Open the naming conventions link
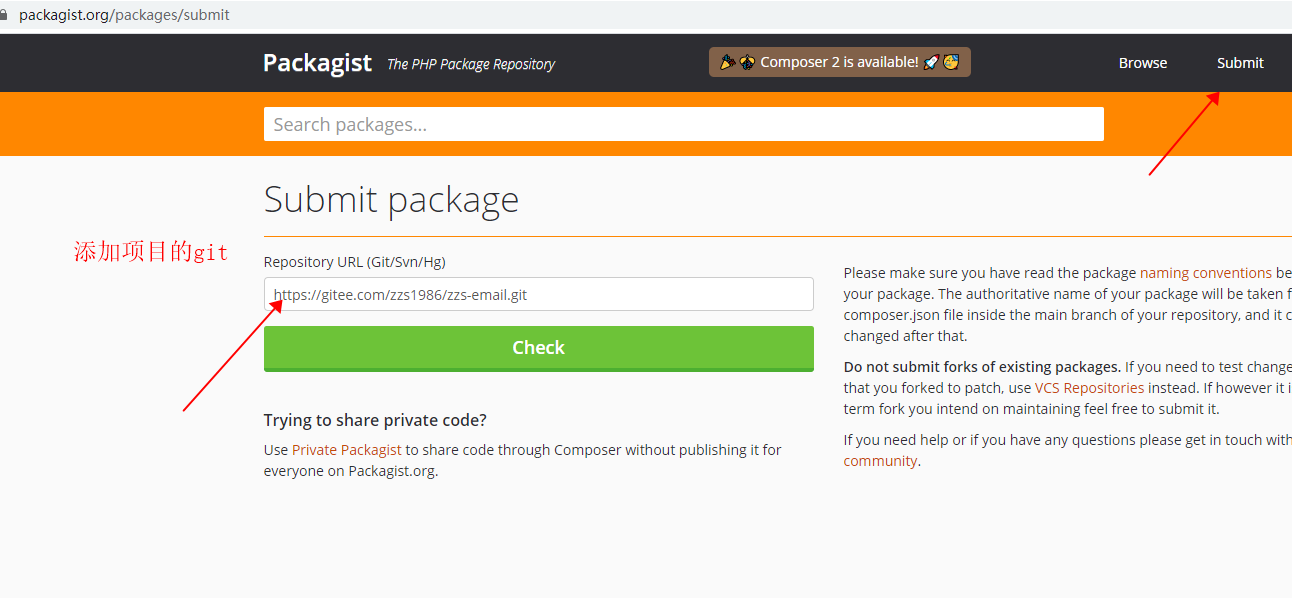The image size is (1292, 598). pyautogui.click(x=1206, y=272)
